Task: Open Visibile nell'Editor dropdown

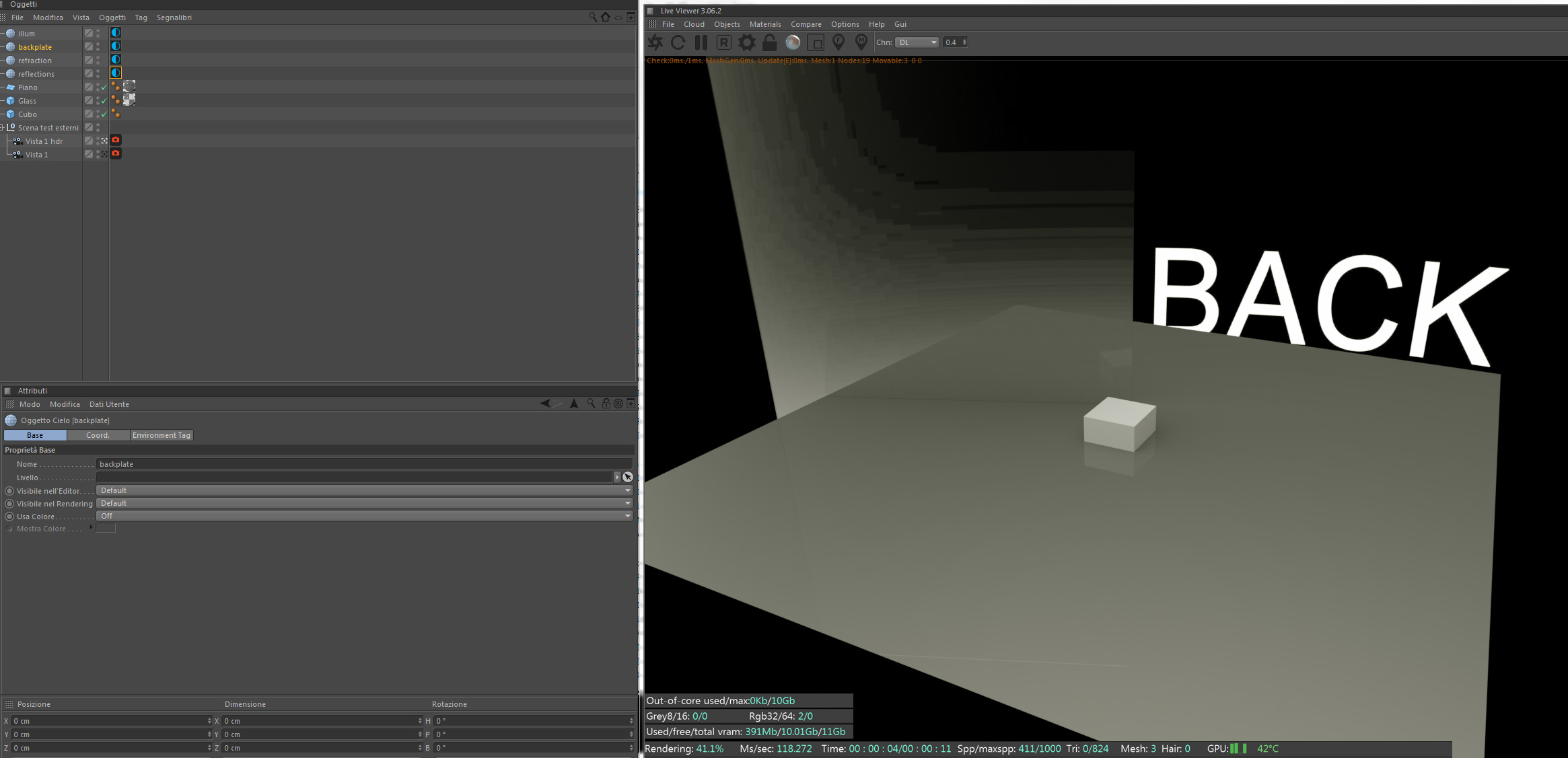Action: tap(364, 490)
